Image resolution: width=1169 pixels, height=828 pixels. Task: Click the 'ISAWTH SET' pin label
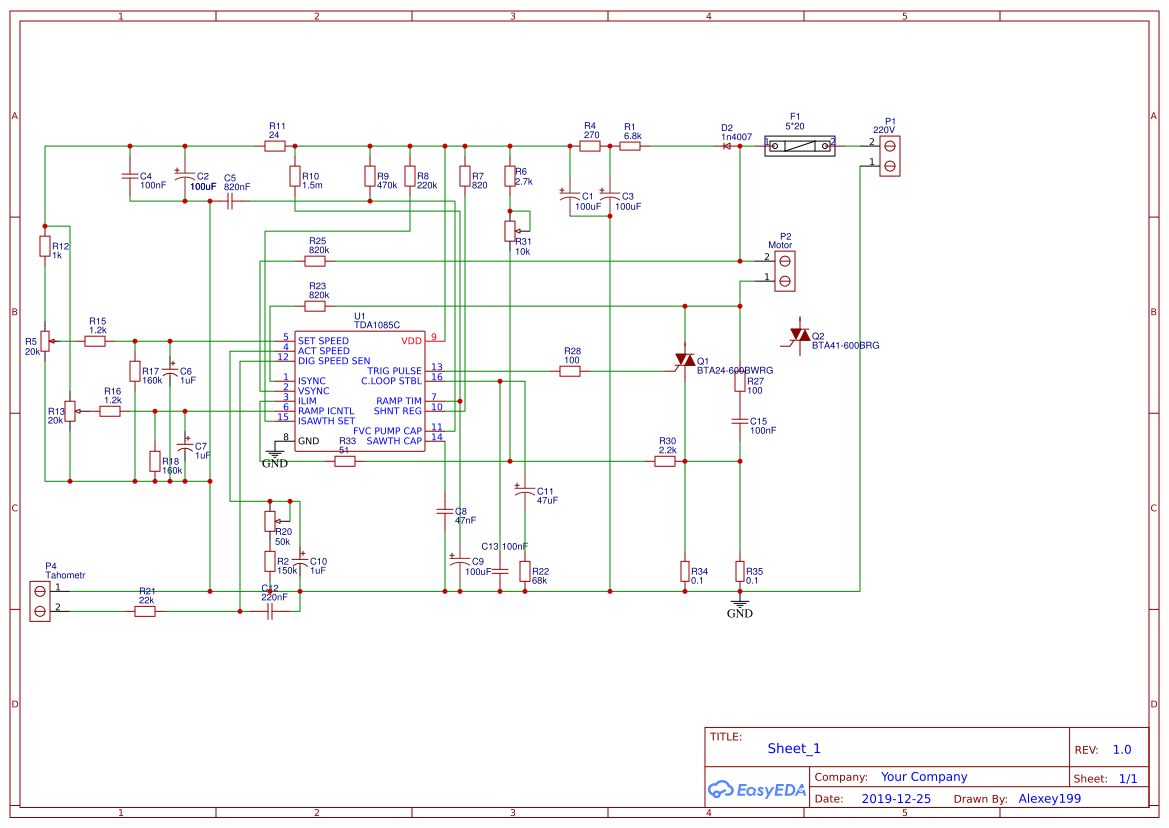[x=327, y=420]
